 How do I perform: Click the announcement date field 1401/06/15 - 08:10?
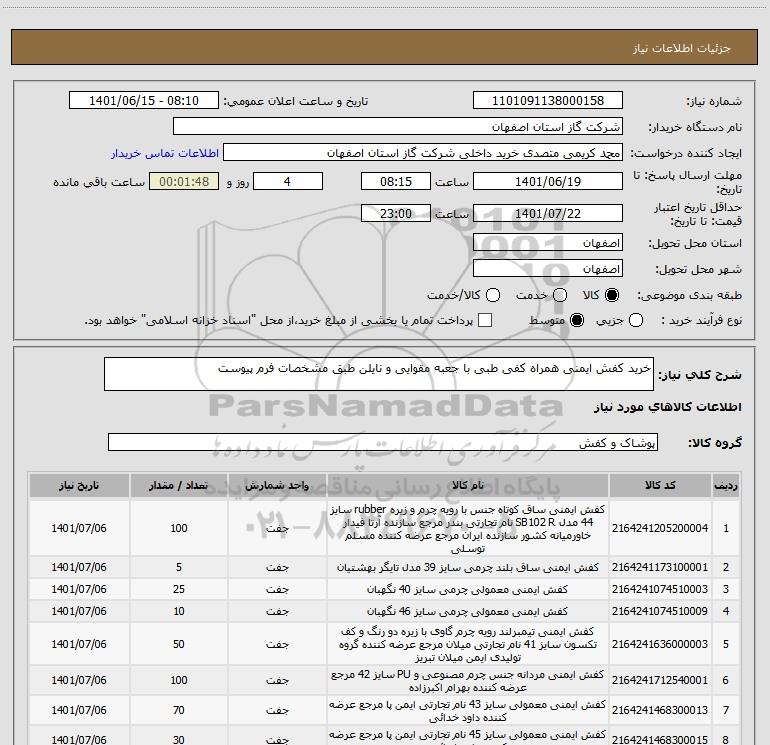pyautogui.click(x=143, y=101)
